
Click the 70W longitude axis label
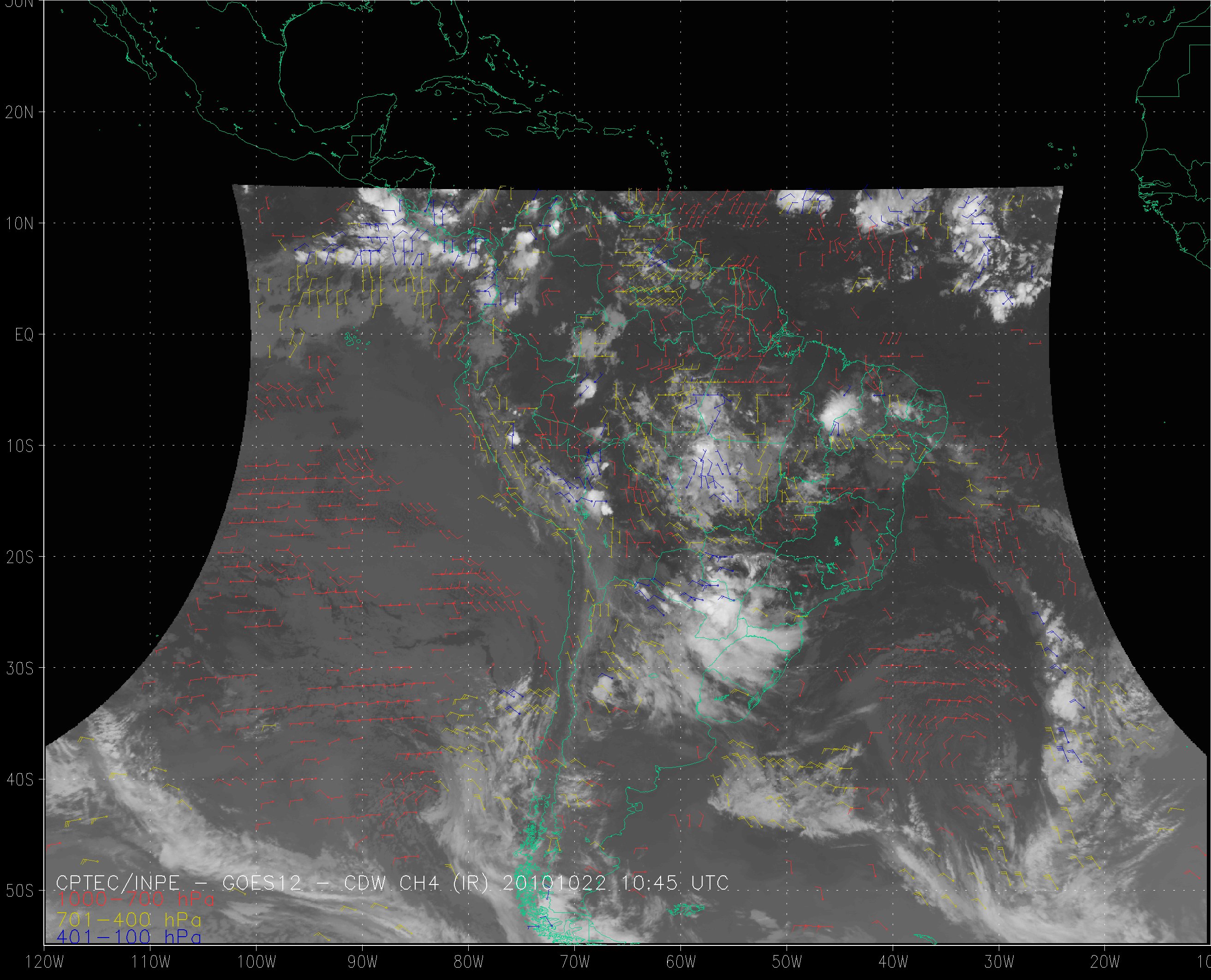[x=575, y=962]
